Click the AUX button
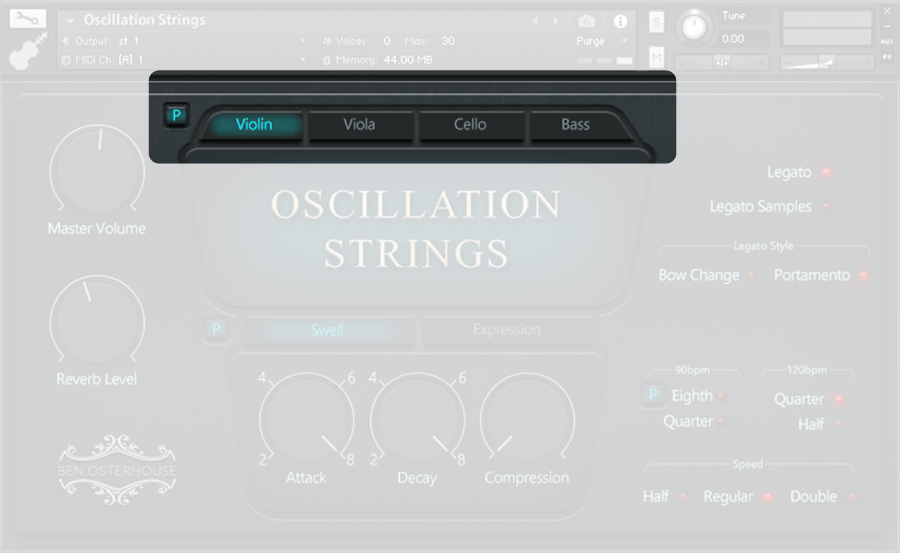 [887, 41]
